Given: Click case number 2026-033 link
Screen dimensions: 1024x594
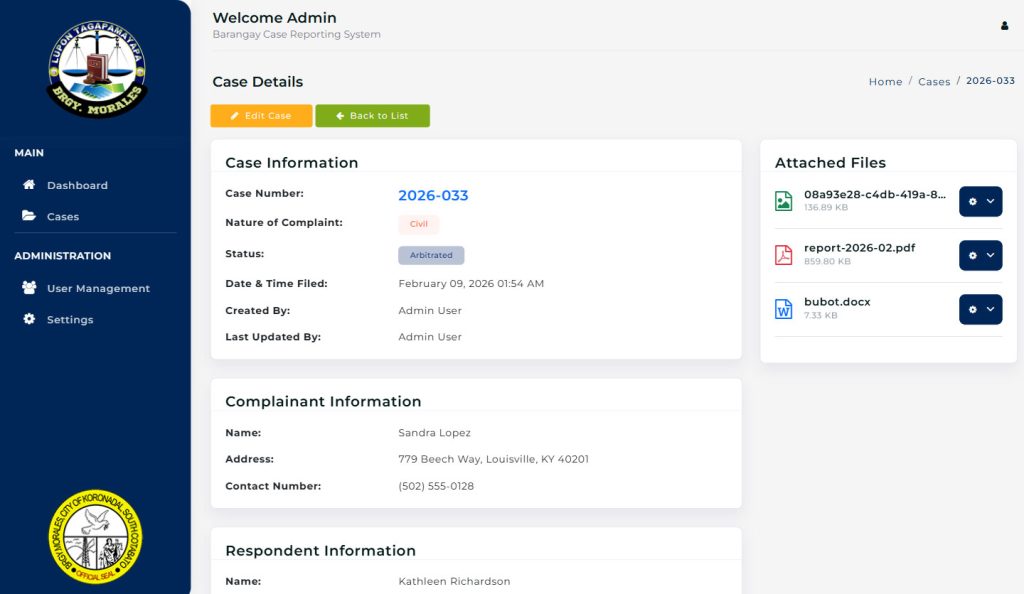Looking at the screenshot, I should [433, 195].
